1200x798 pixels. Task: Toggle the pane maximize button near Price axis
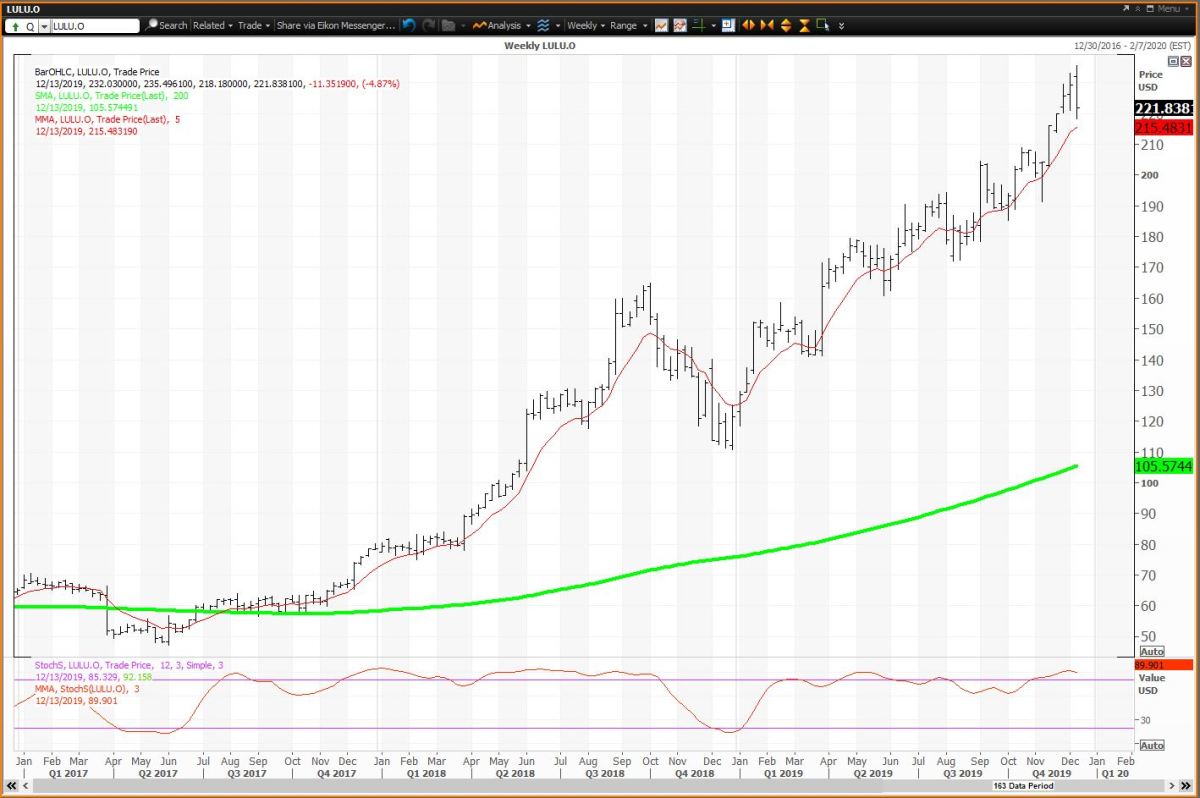pos(1173,61)
